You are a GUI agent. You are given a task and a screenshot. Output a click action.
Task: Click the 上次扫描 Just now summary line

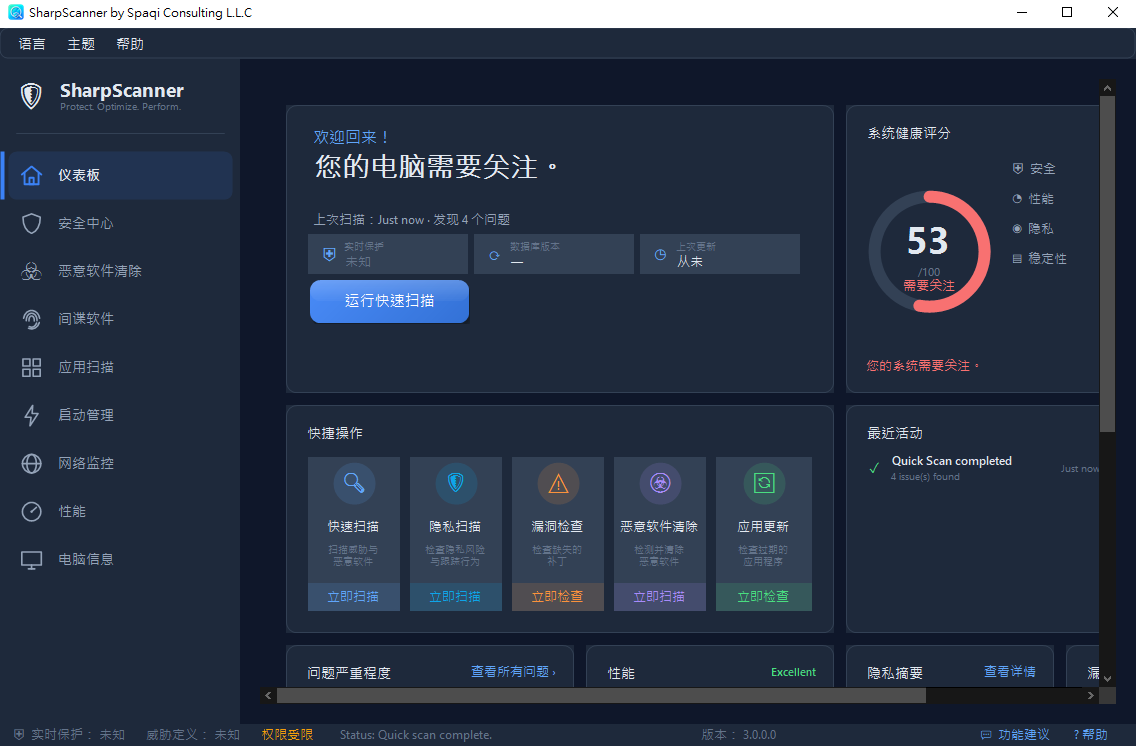(x=412, y=219)
